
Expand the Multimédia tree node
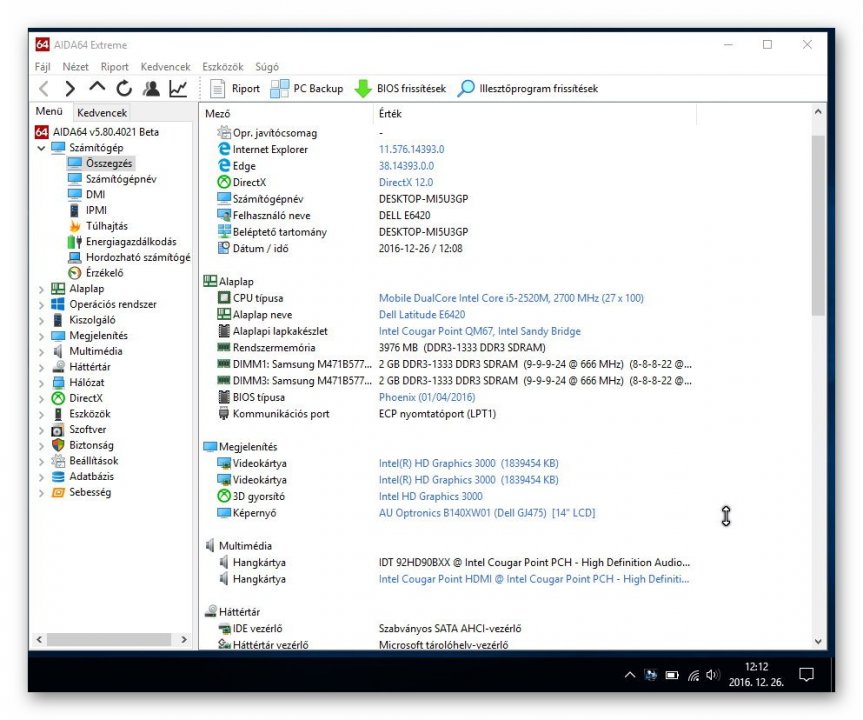41,351
